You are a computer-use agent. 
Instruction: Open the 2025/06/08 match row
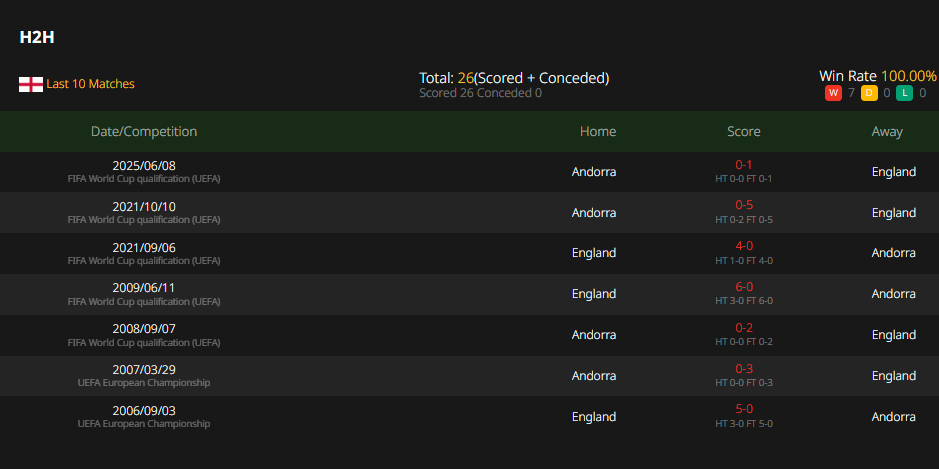pyautogui.click(x=470, y=172)
